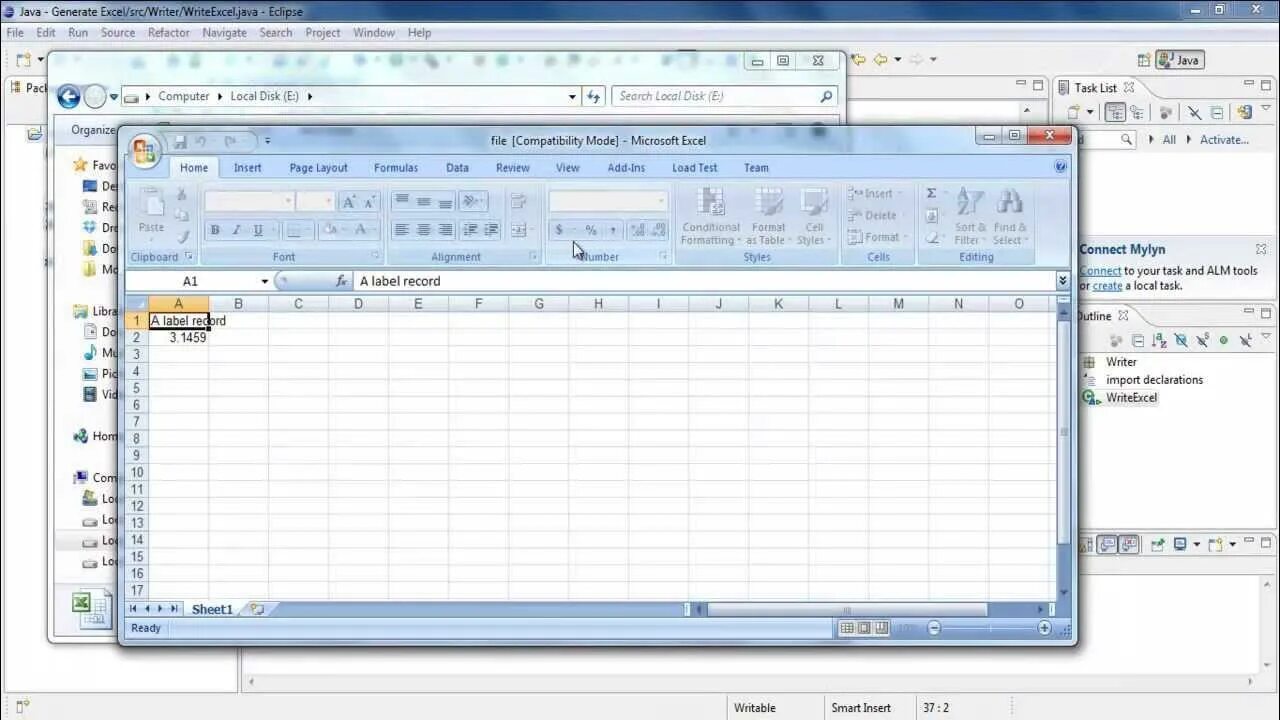This screenshot has width=1280, height=720.
Task: Click the Insert Worksheet tab icon
Action: (257, 609)
